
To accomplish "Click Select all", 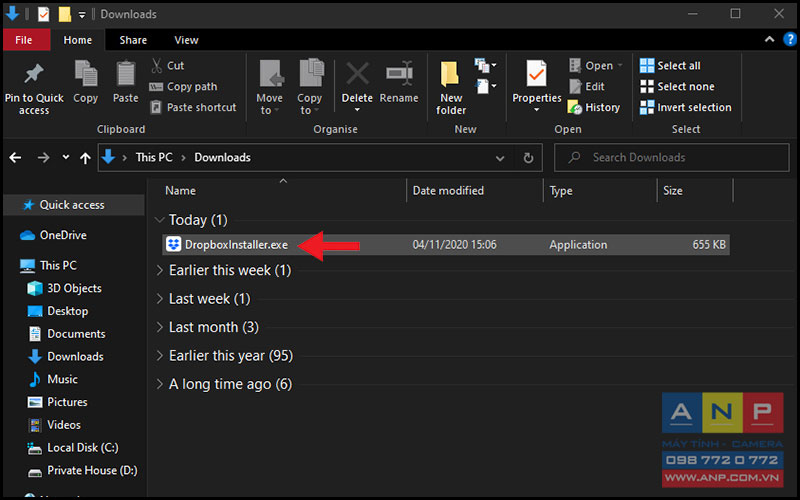I will click(670, 65).
